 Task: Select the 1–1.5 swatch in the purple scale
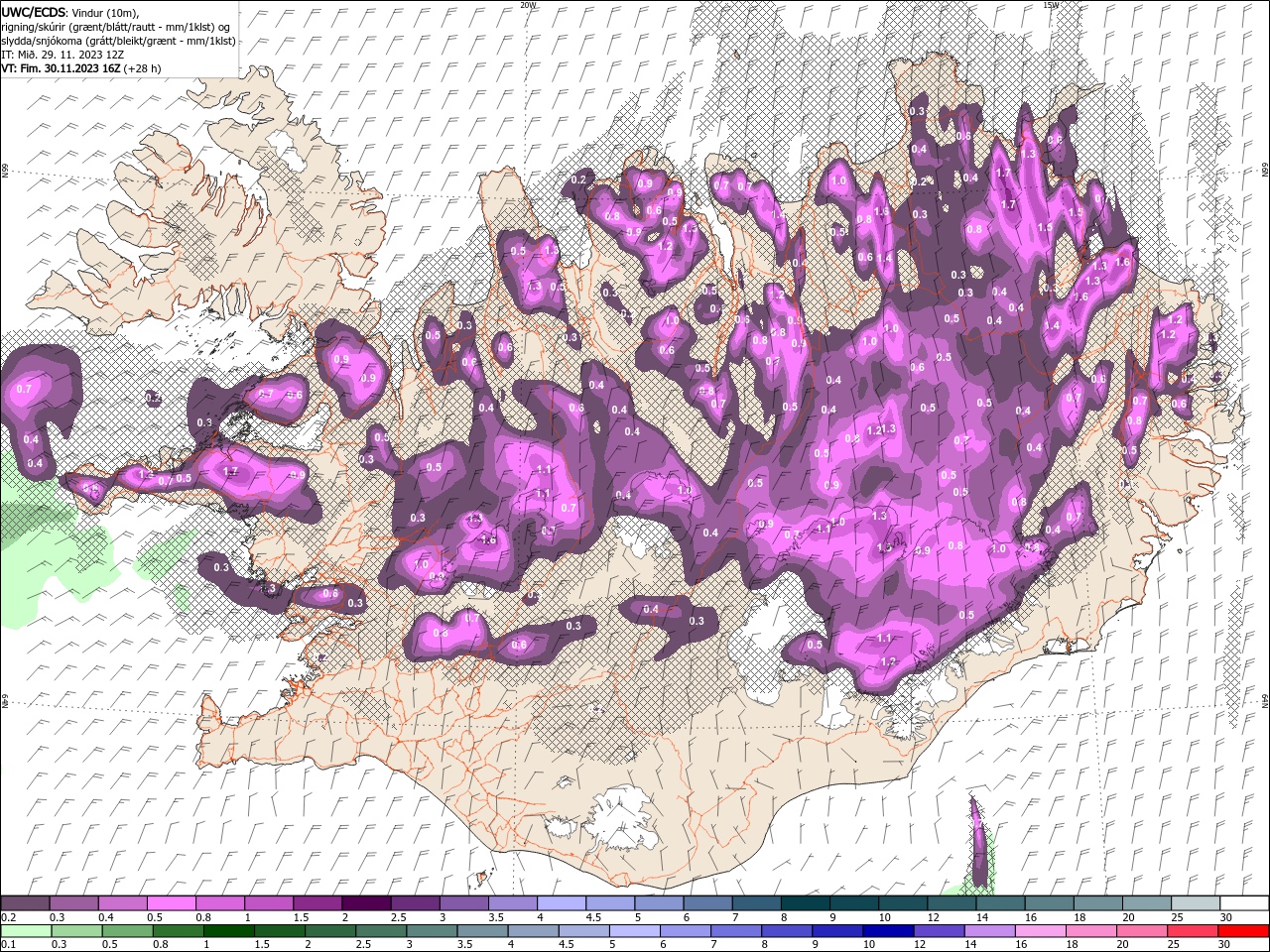tap(268, 903)
